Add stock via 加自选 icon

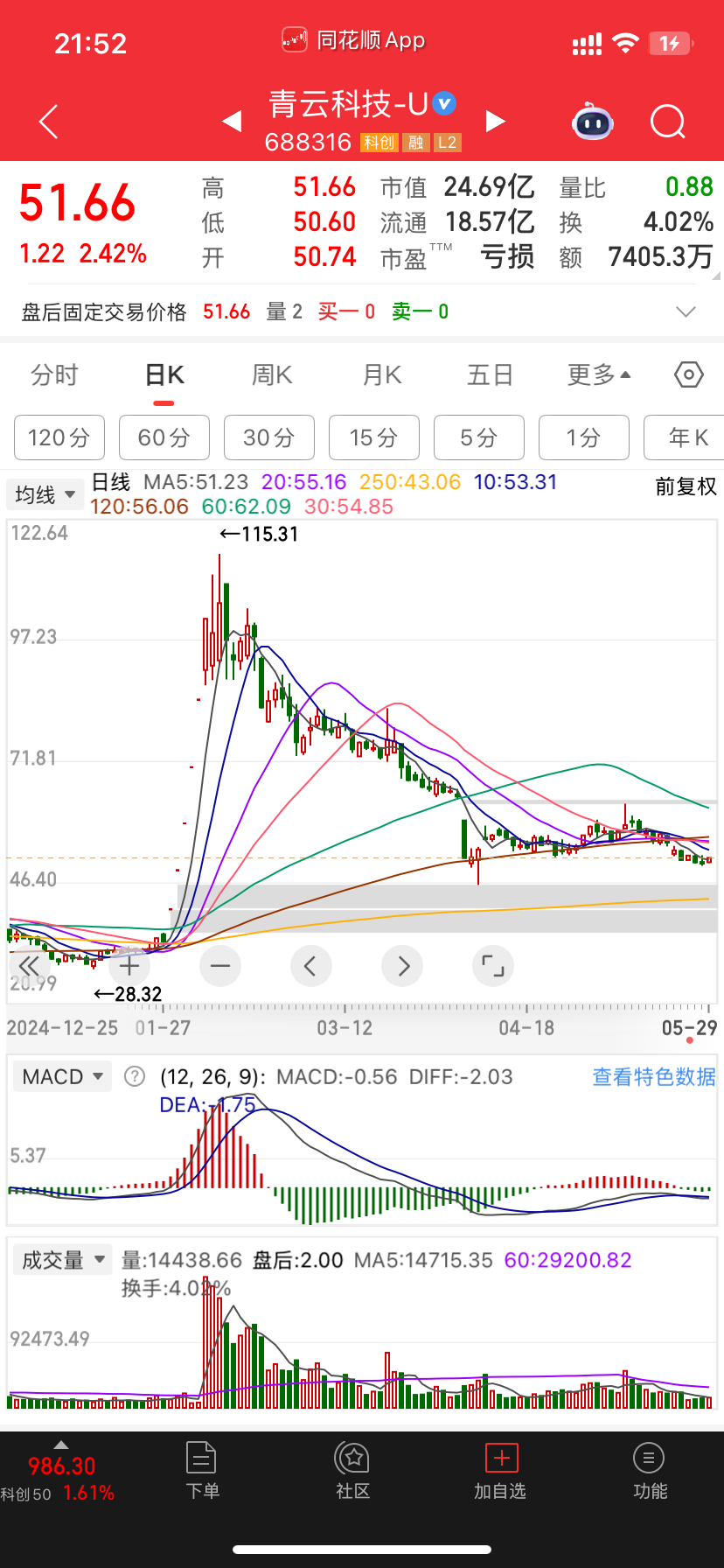pyautogui.click(x=501, y=1458)
